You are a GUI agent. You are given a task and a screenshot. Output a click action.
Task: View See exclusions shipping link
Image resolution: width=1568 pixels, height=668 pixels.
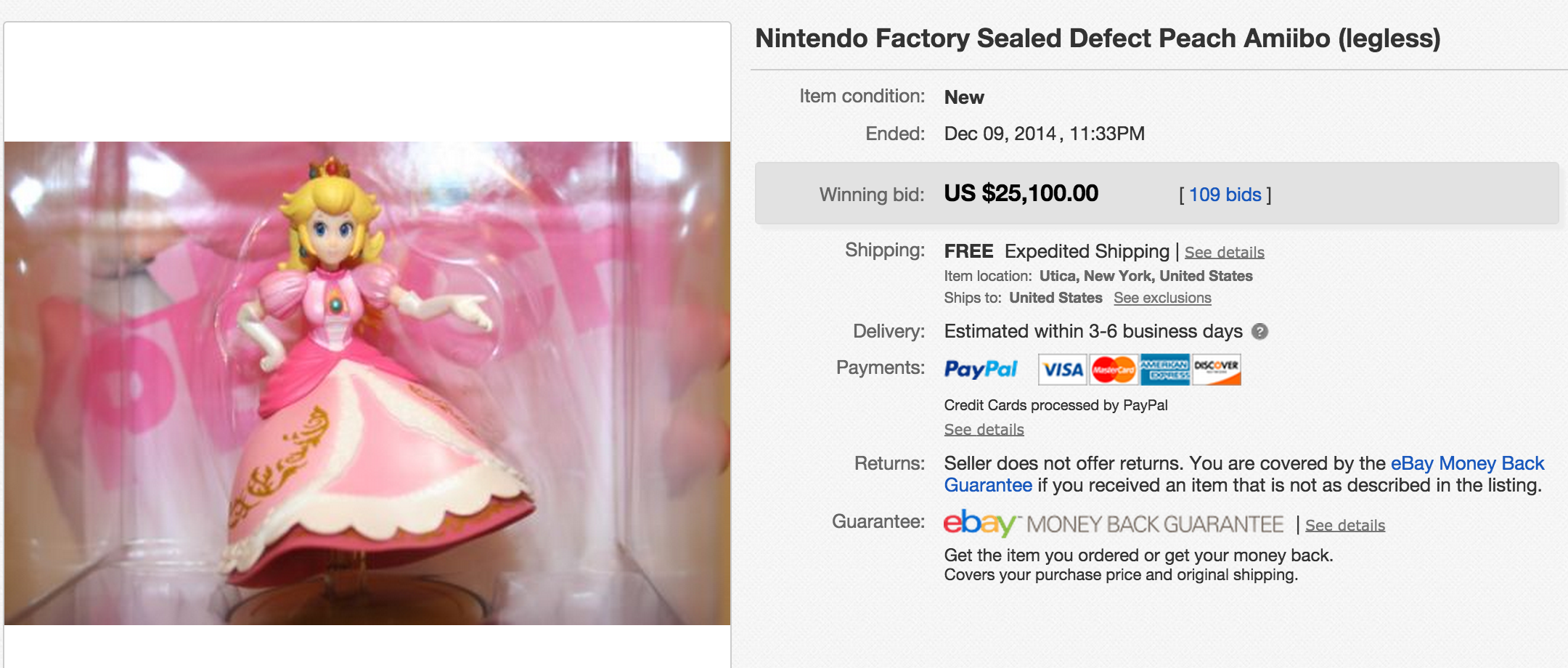(x=1162, y=298)
